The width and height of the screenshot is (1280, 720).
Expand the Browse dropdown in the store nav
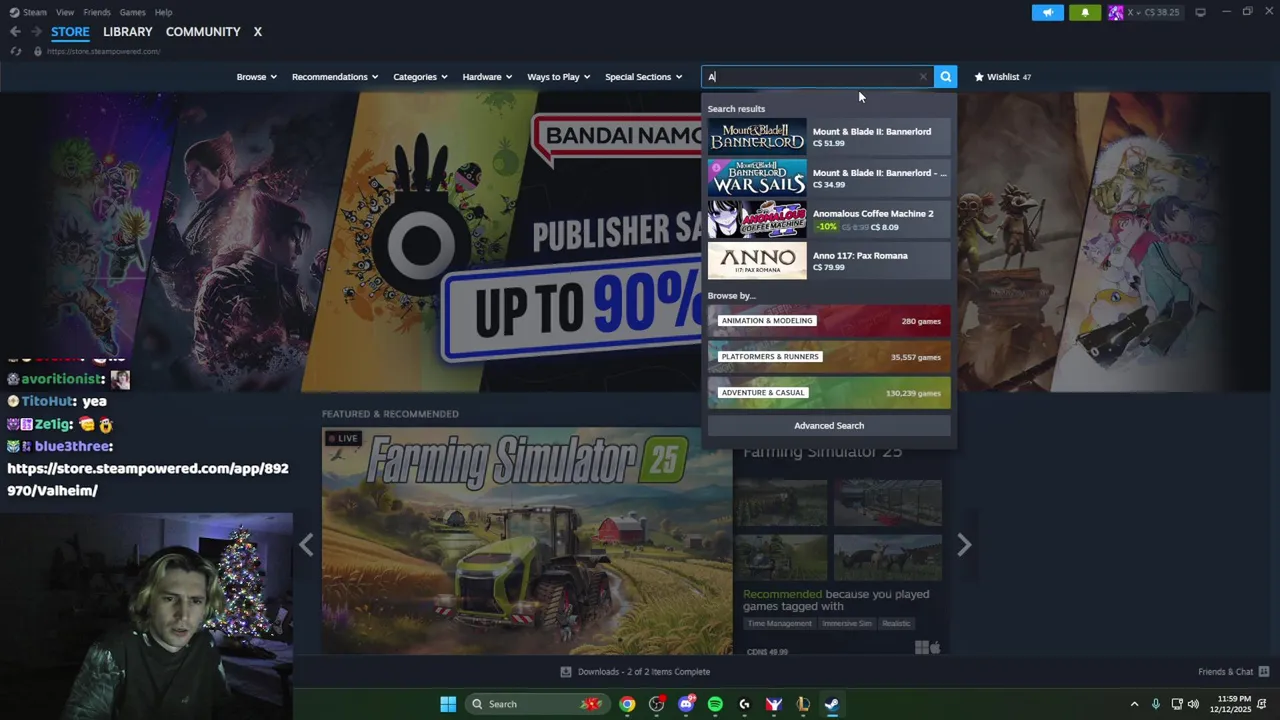256,77
